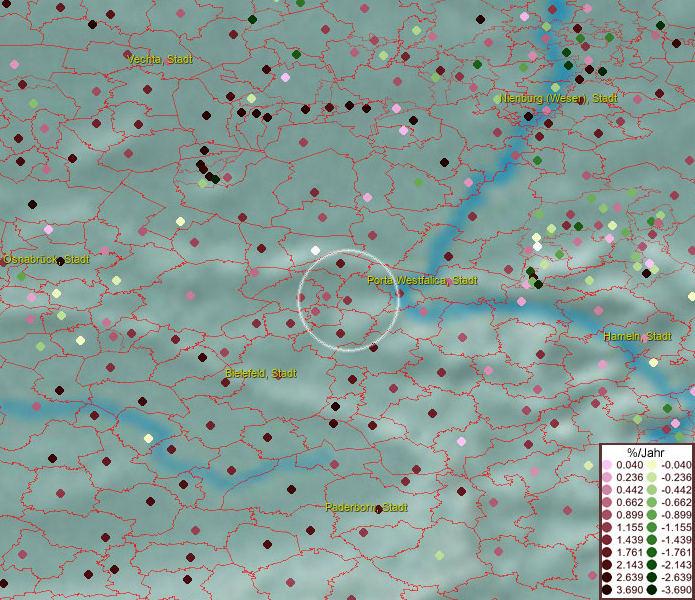This screenshot has width=695, height=600.
Task: Select the 0.236 legend swatch
Action: pyautogui.click(x=607, y=477)
